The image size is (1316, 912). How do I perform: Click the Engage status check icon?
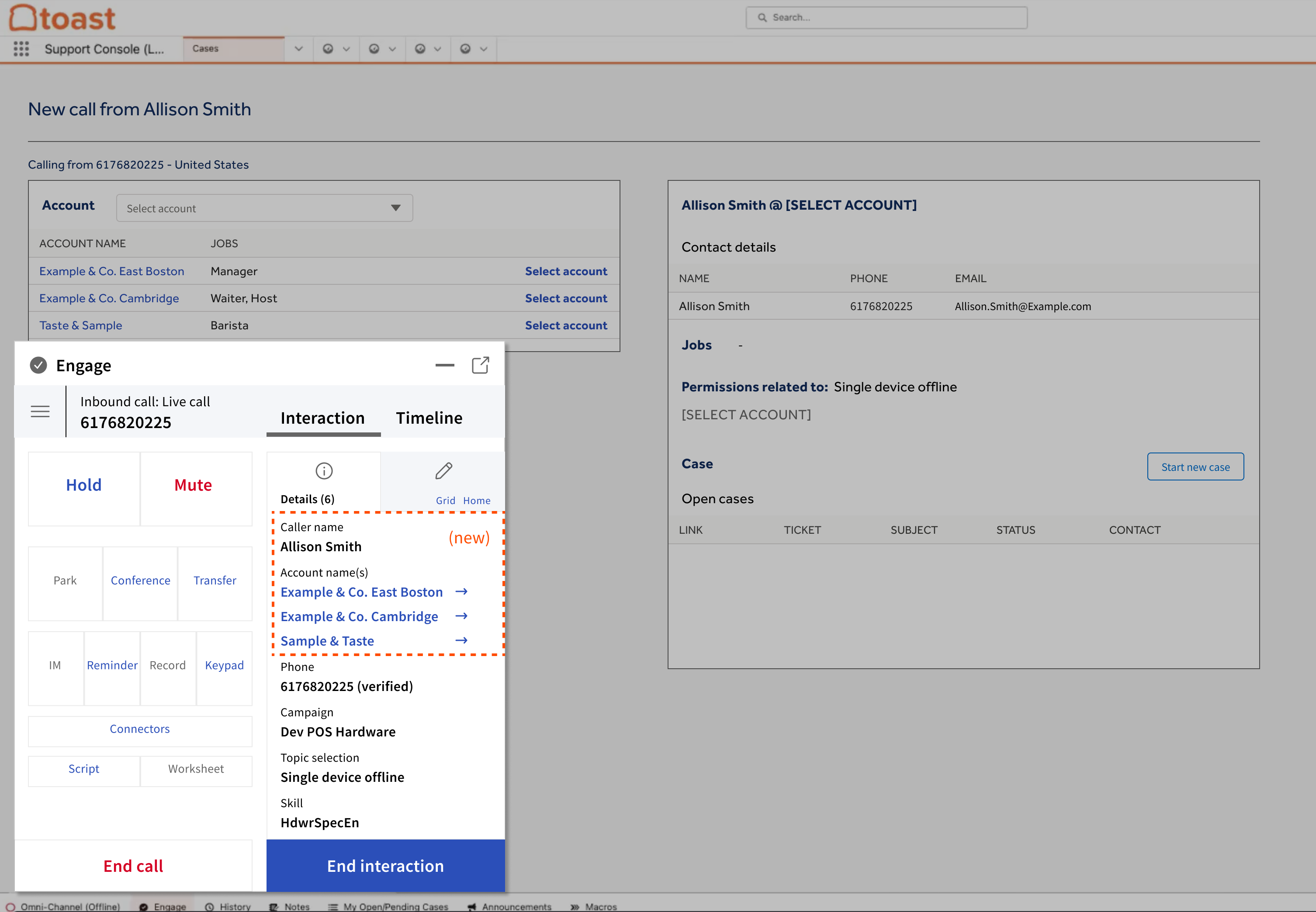pos(38,365)
